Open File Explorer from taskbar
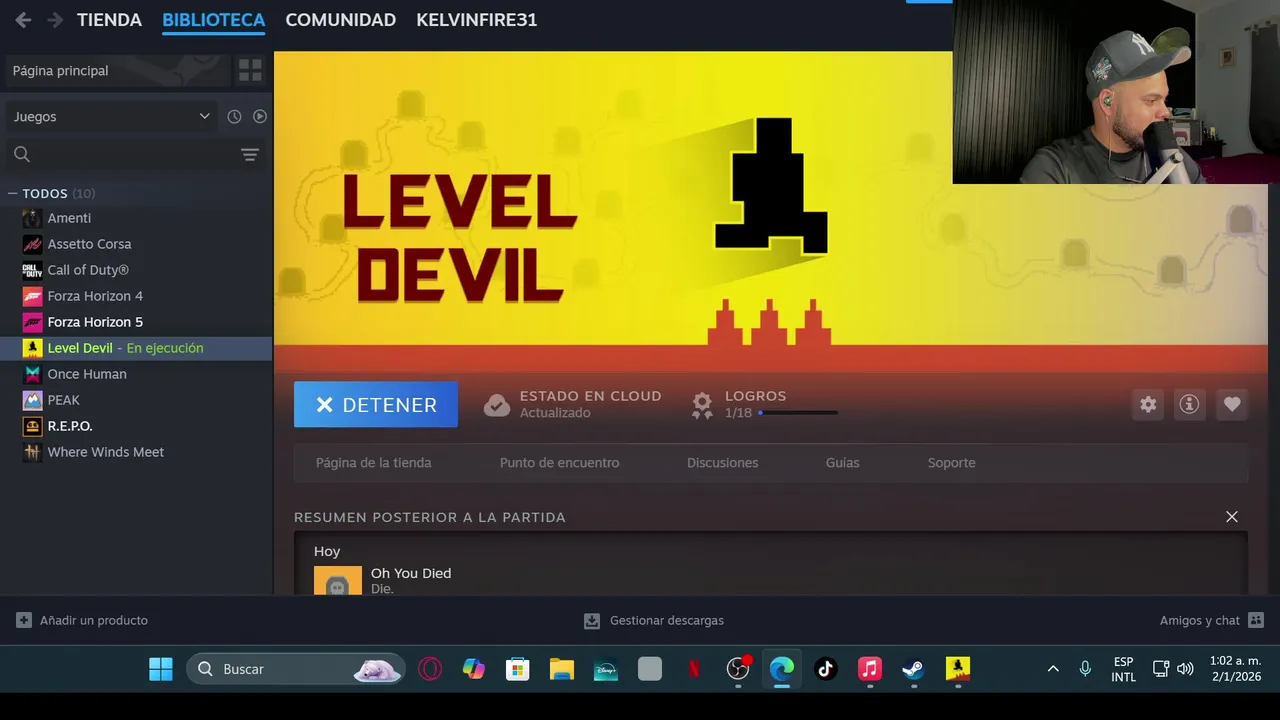This screenshot has height=720, width=1280. click(x=562, y=669)
